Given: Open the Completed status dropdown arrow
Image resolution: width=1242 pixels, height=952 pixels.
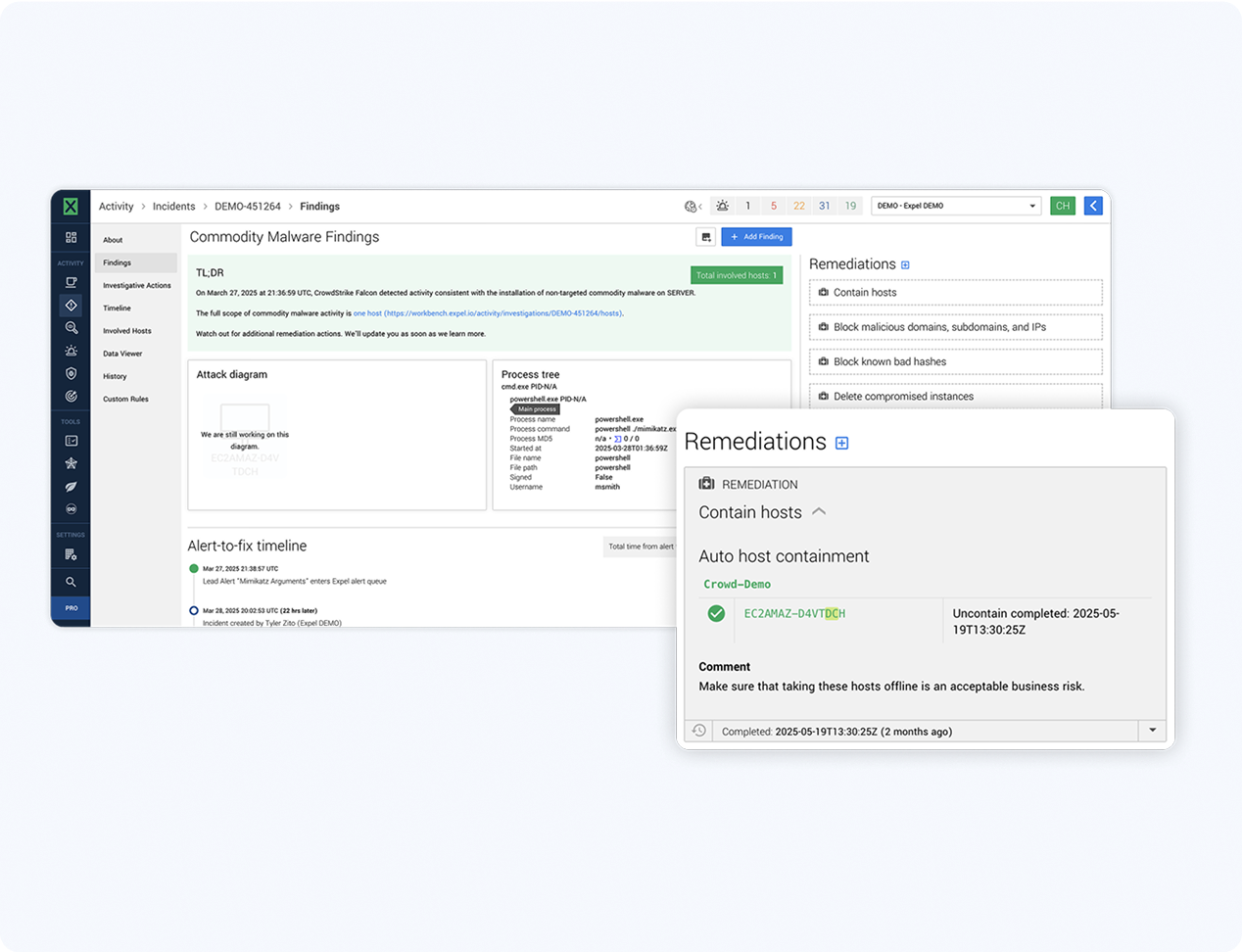Looking at the screenshot, I should click(x=1152, y=731).
